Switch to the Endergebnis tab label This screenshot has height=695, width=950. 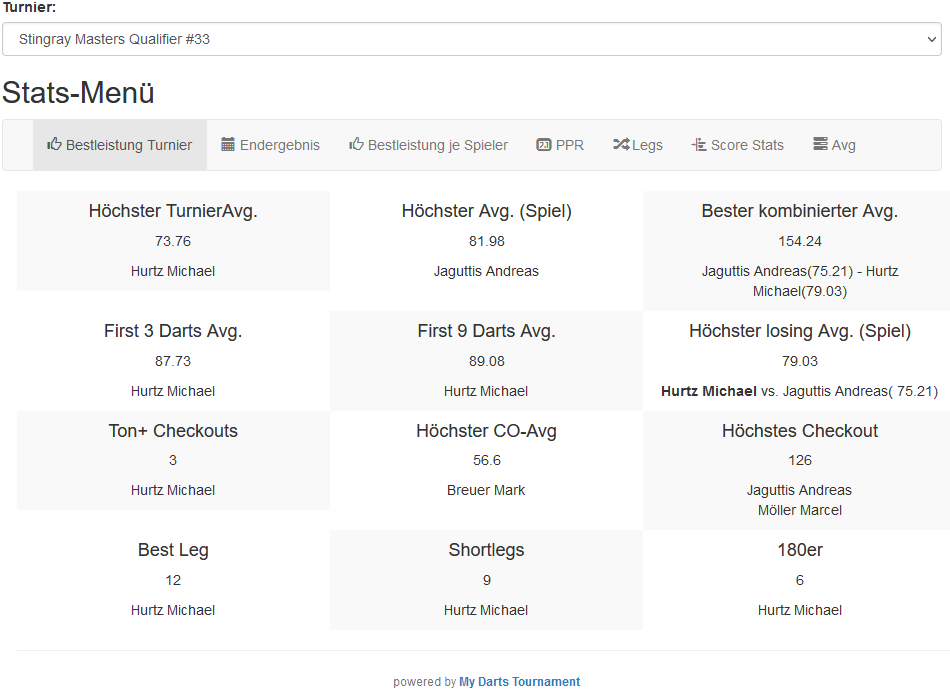(280, 145)
